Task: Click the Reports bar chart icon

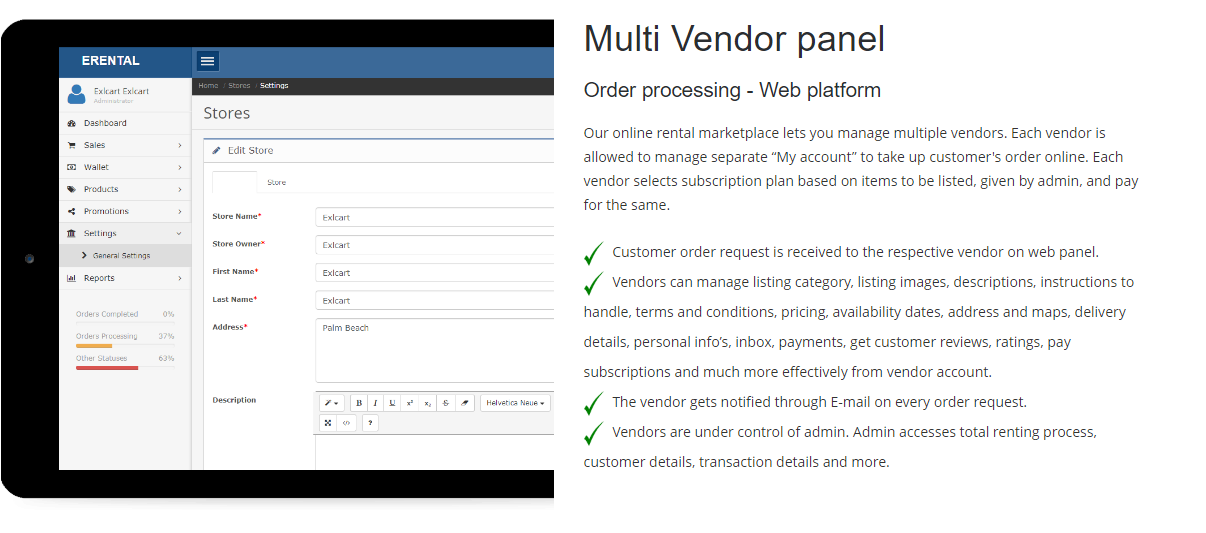Action: tap(71, 278)
